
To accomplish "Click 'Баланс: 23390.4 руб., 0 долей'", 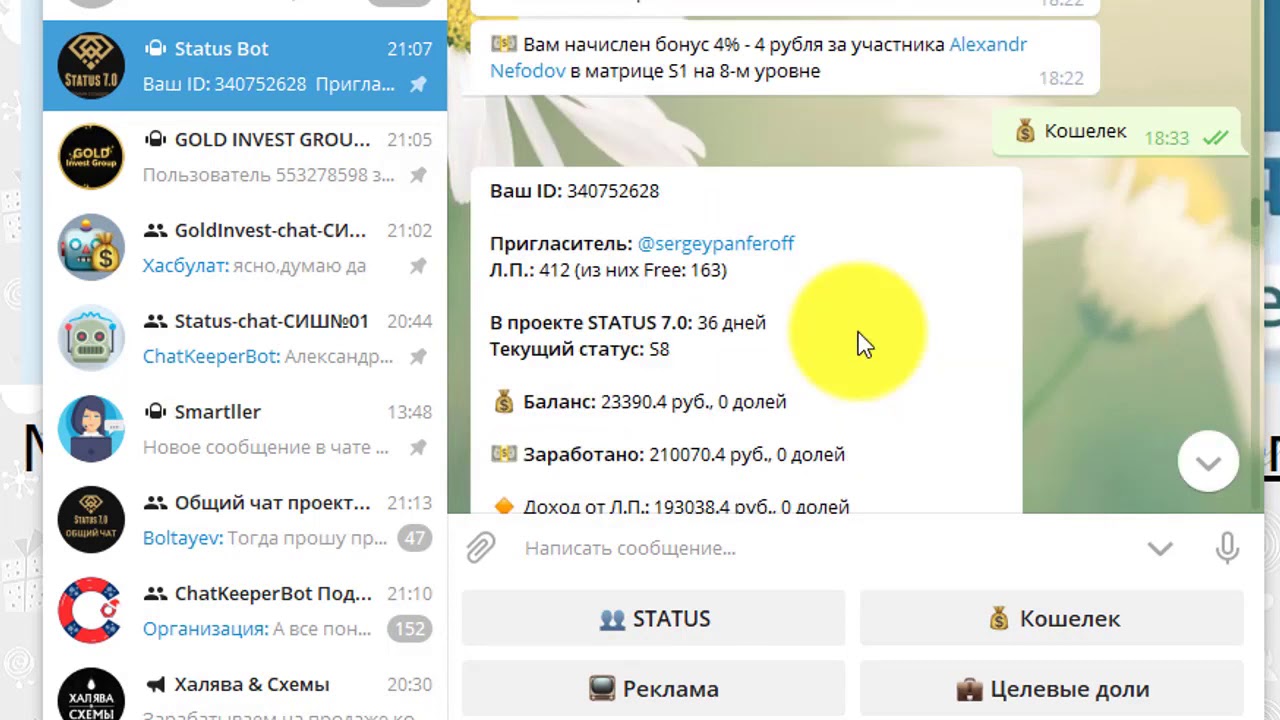I will point(654,402).
